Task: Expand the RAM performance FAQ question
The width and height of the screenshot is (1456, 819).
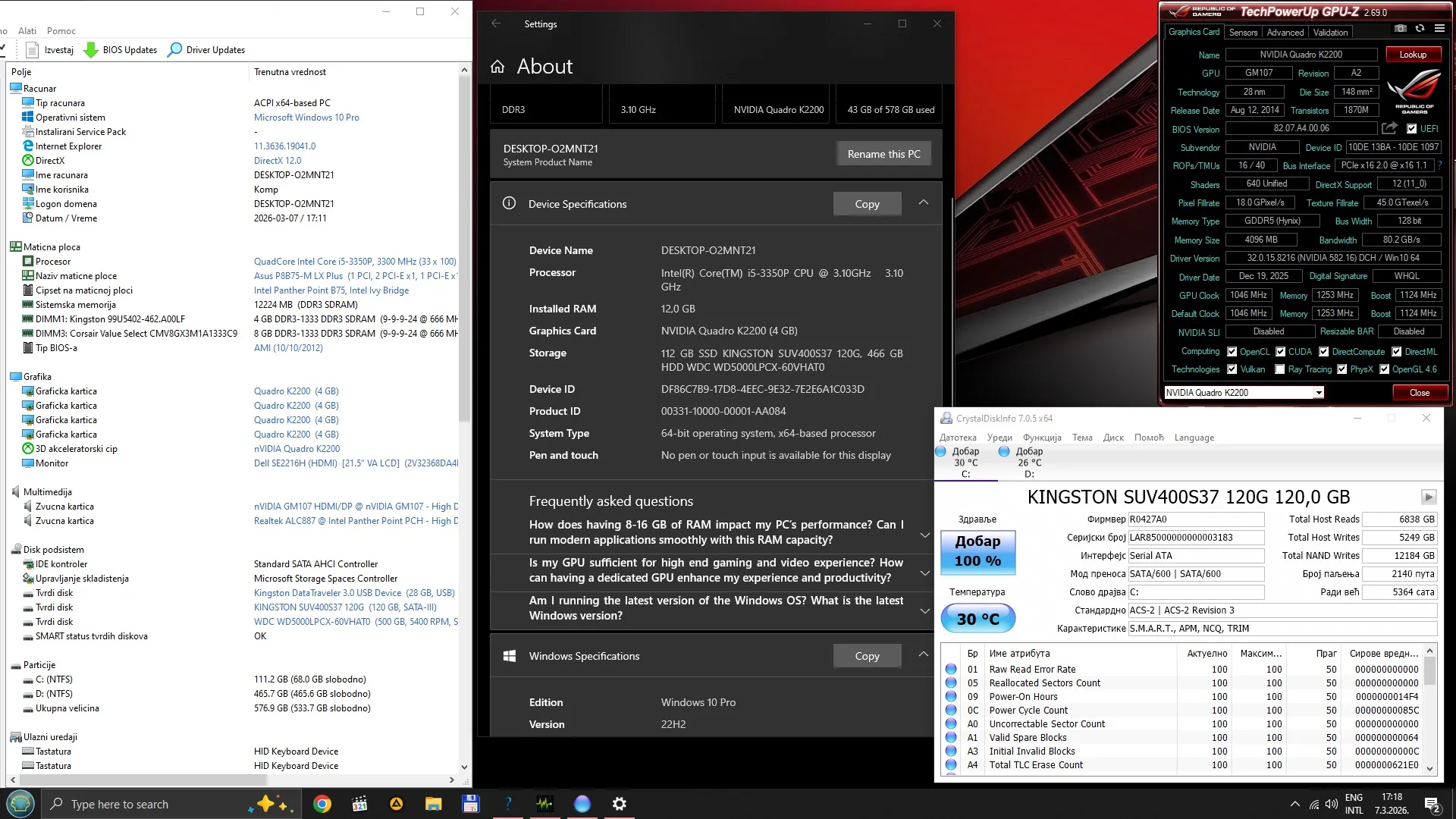Action: tap(924, 535)
